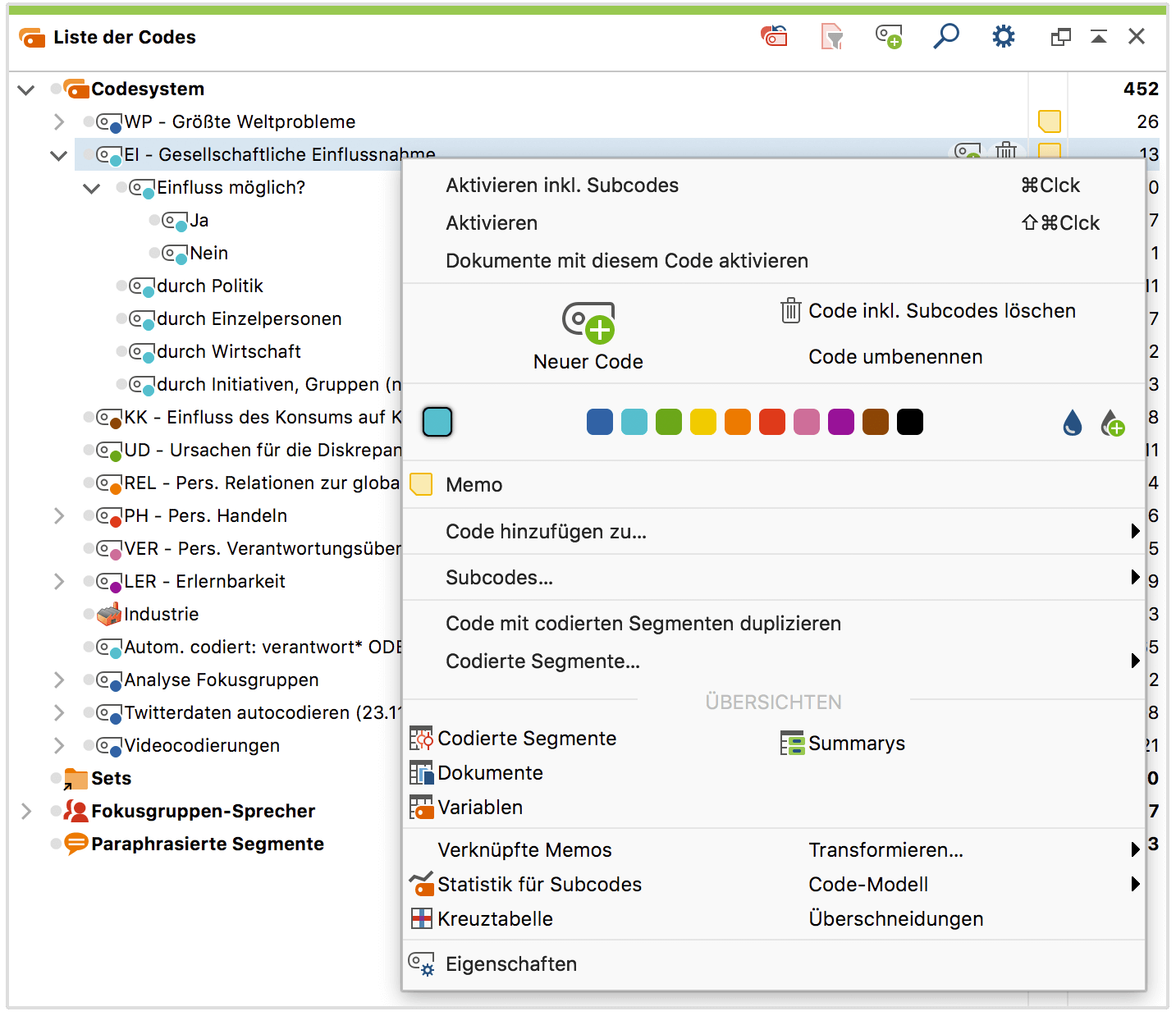Undock the Liste der Codes panel
Image resolution: width=1176 pixels, height=1016 pixels.
coord(1059,36)
